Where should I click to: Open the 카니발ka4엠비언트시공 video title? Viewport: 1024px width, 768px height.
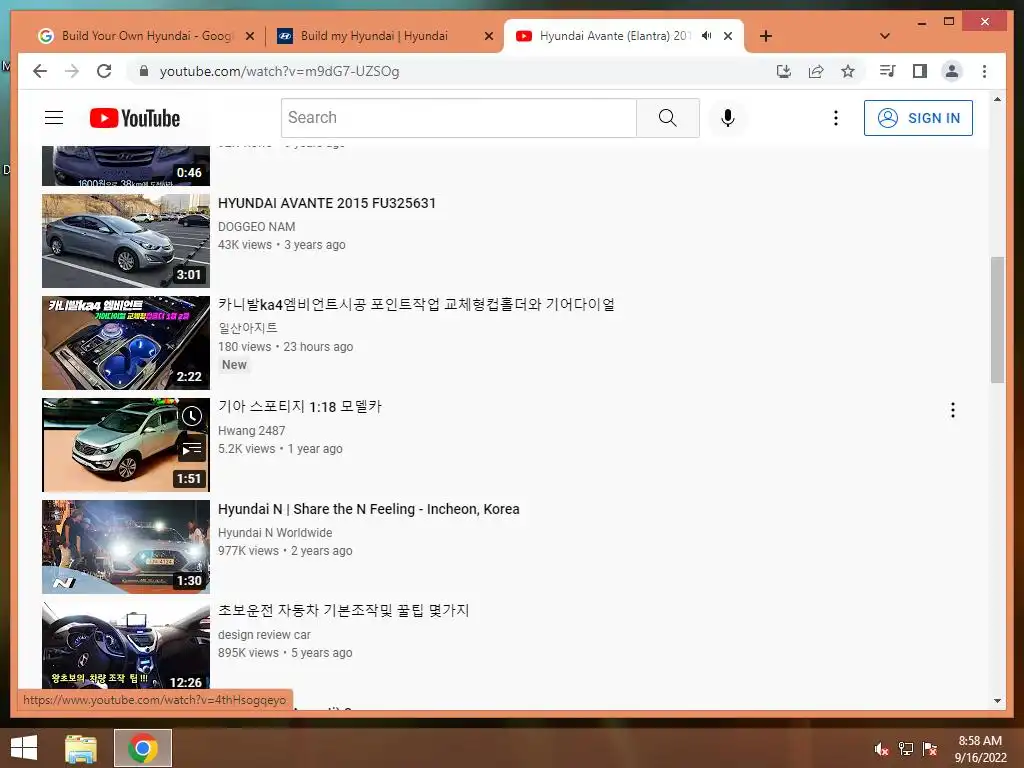click(416, 305)
